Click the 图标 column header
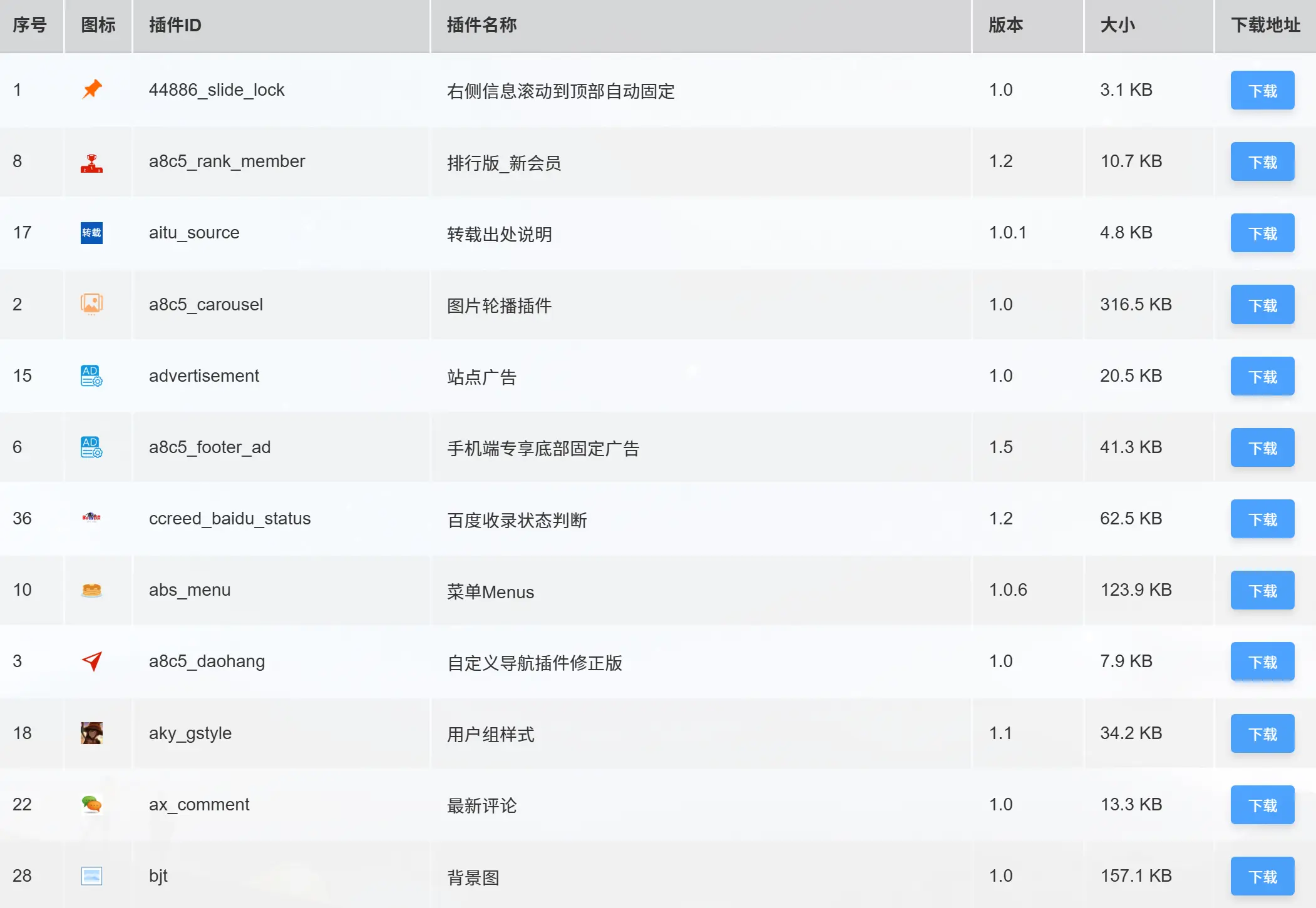This screenshot has height=908, width=1316. (98, 25)
